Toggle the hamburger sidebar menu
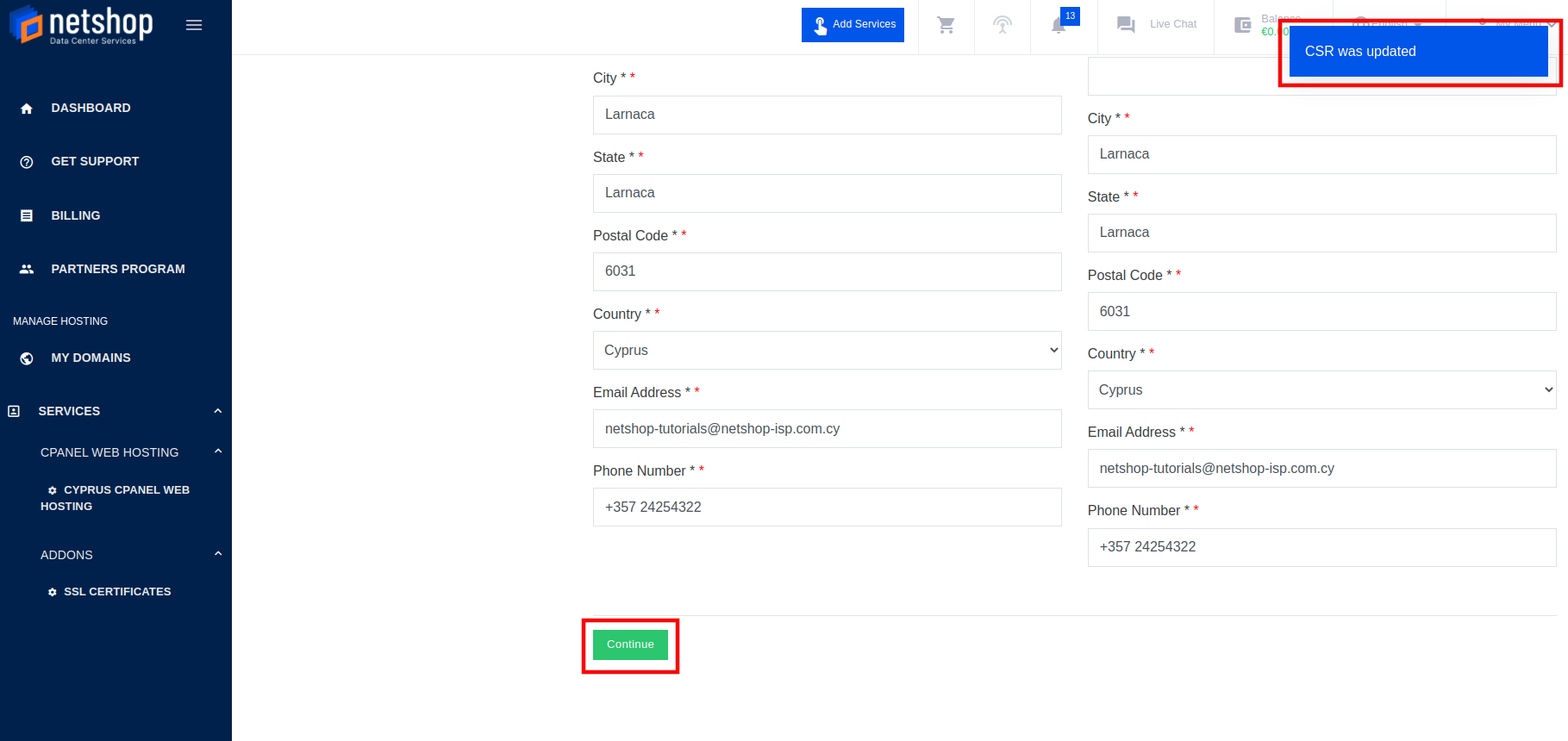Image resolution: width=1568 pixels, height=741 pixels. (194, 25)
